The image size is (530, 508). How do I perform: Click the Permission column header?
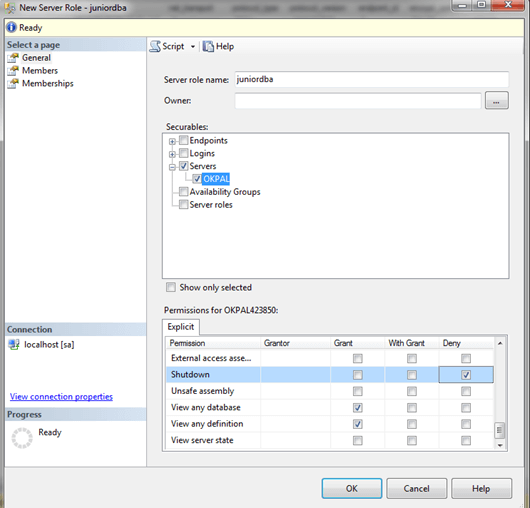213,343
